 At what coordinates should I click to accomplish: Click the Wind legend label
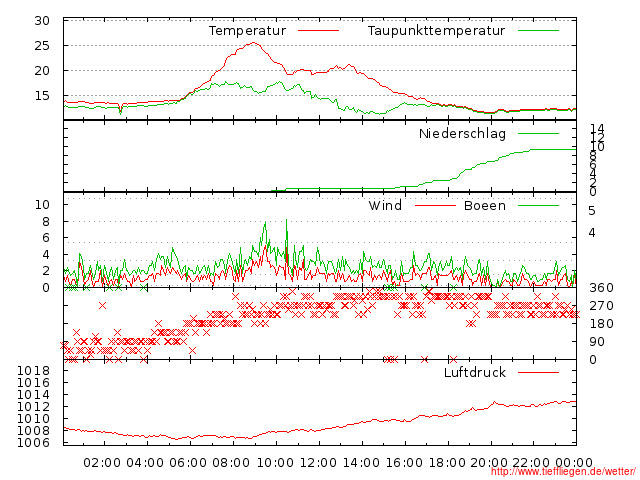pyautogui.click(x=385, y=206)
